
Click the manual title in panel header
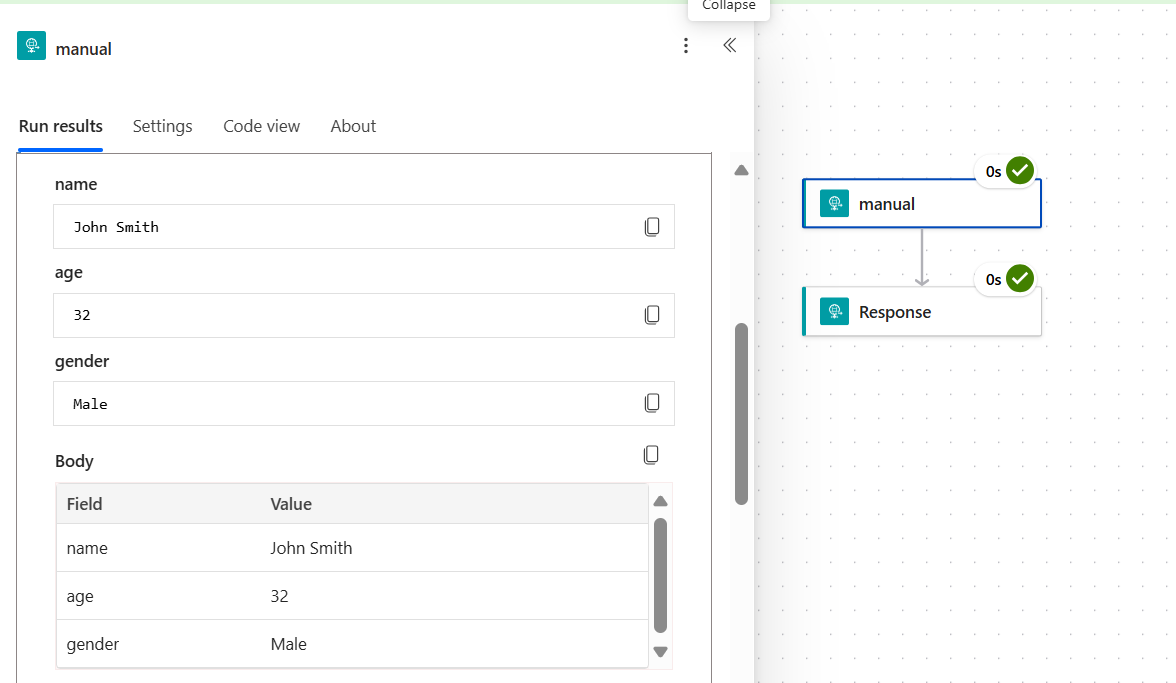click(x=83, y=49)
